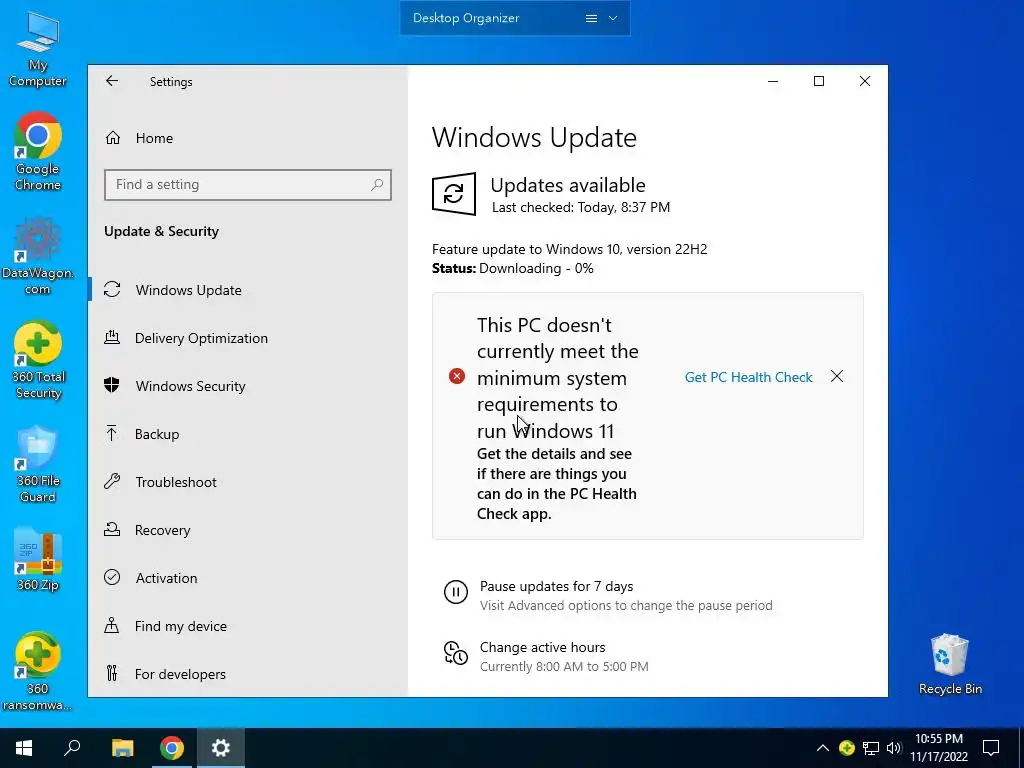
Task: Open taskbar clock showing 10:55 PM
Action: pyautogui.click(x=939, y=748)
